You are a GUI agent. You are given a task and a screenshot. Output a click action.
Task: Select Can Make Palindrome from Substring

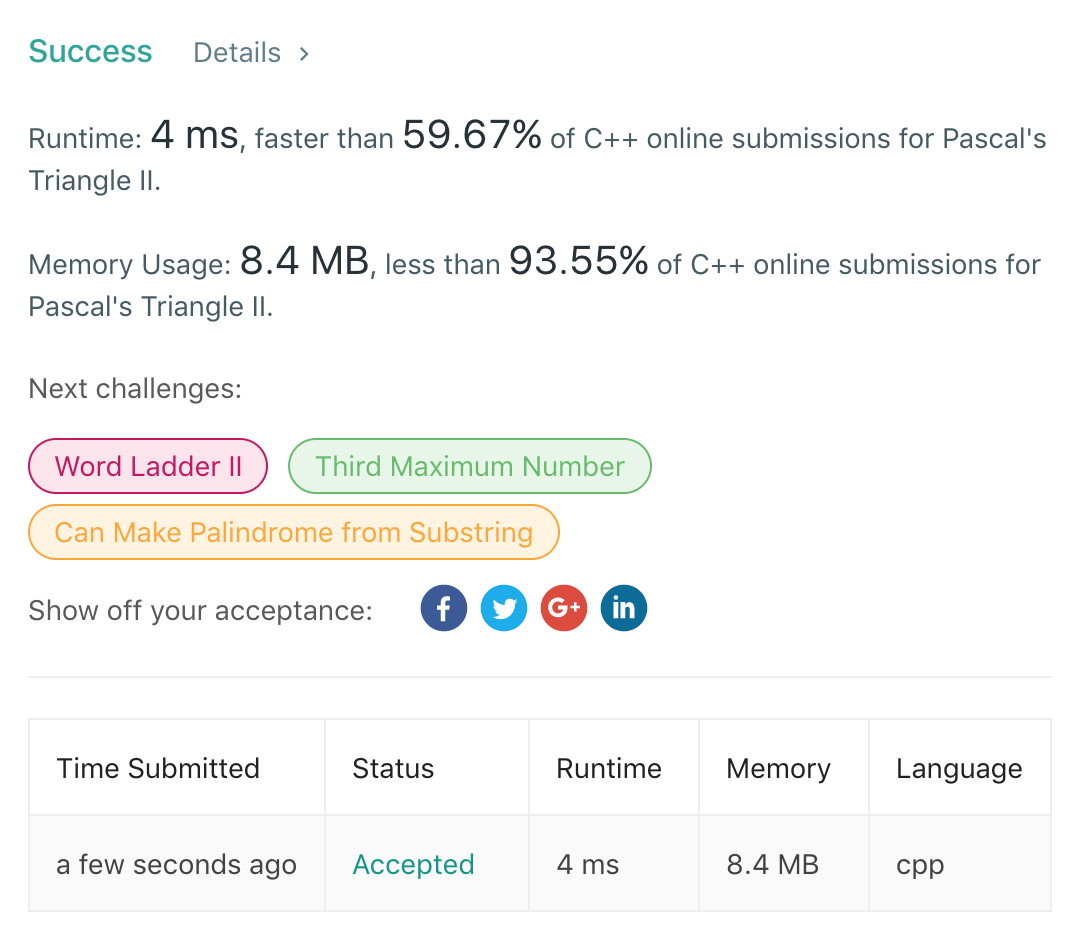click(x=293, y=532)
